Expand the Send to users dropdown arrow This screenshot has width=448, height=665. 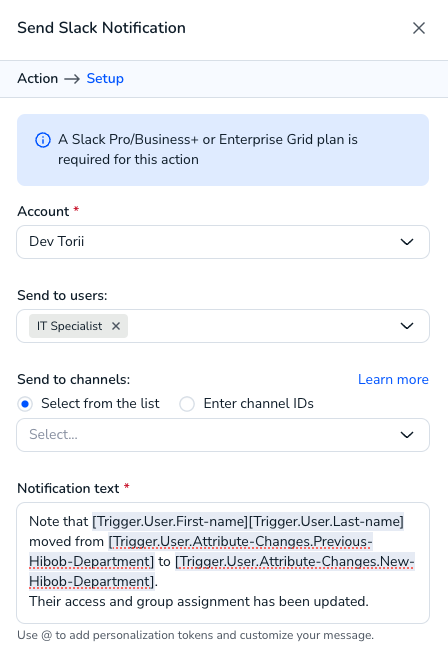point(407,326)
